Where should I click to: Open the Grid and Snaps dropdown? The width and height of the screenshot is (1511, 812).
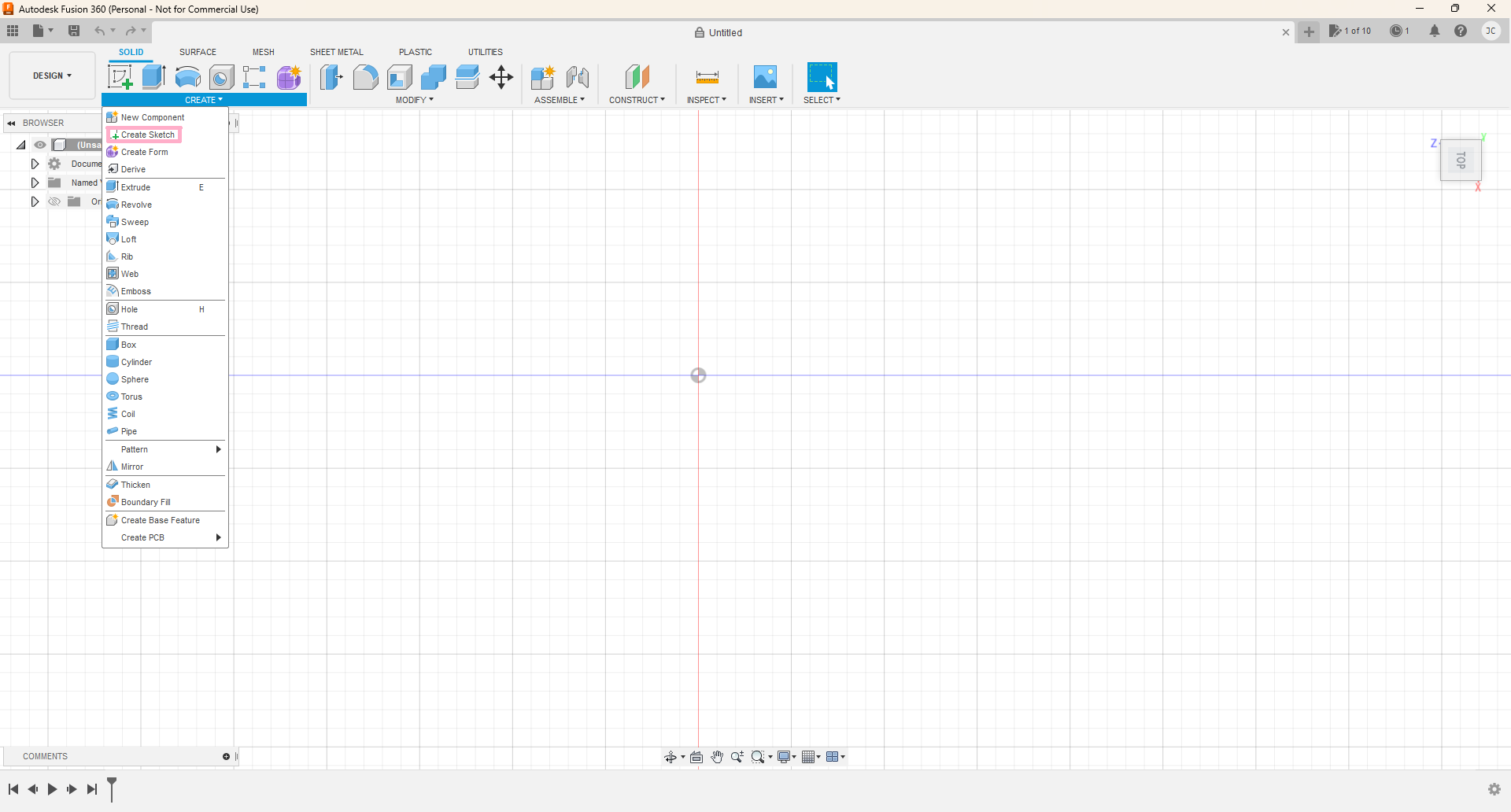[811, 757]
